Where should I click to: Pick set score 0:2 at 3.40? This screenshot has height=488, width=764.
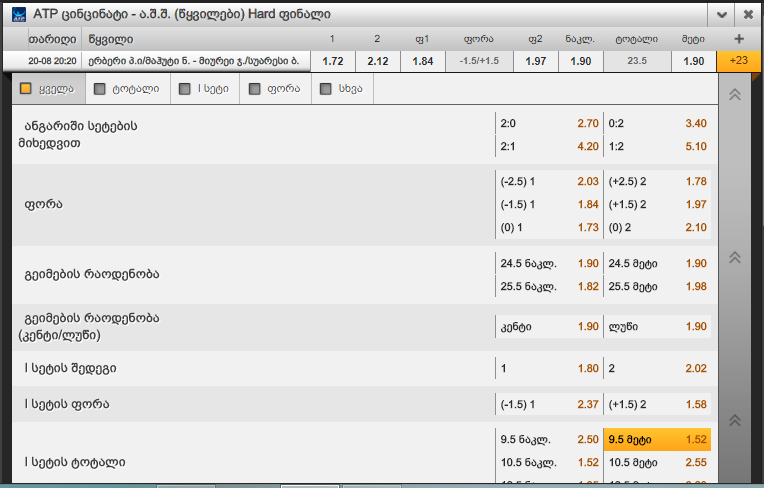[x=657, y=123]
